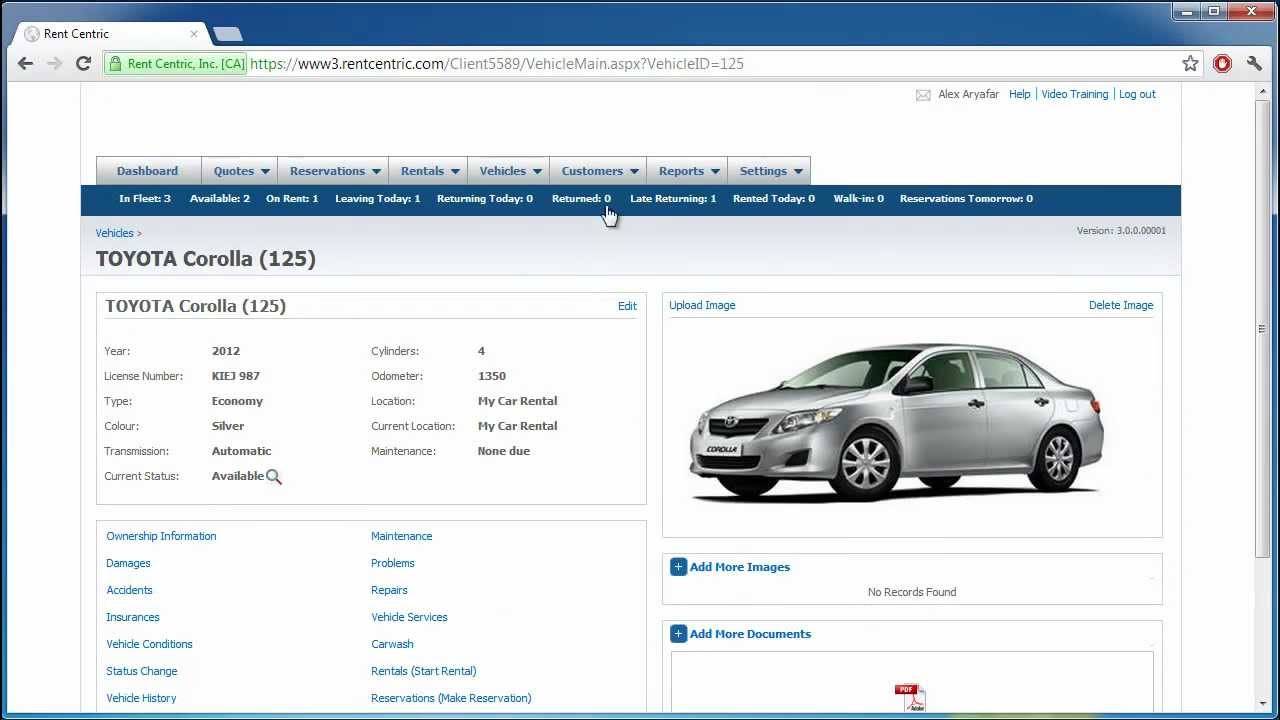Open the Dashboard tab
Image resolution: width=1280 pixels, height=720 pixels.
pos(147,171)
